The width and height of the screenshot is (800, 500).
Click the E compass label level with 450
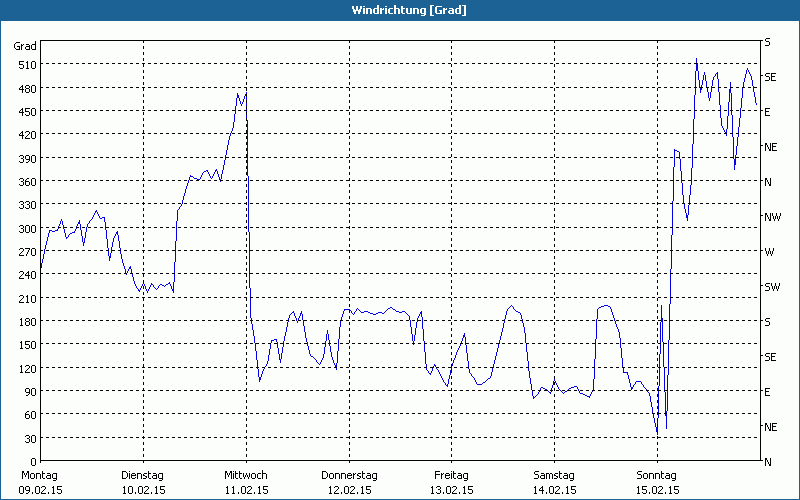[767, 112]
